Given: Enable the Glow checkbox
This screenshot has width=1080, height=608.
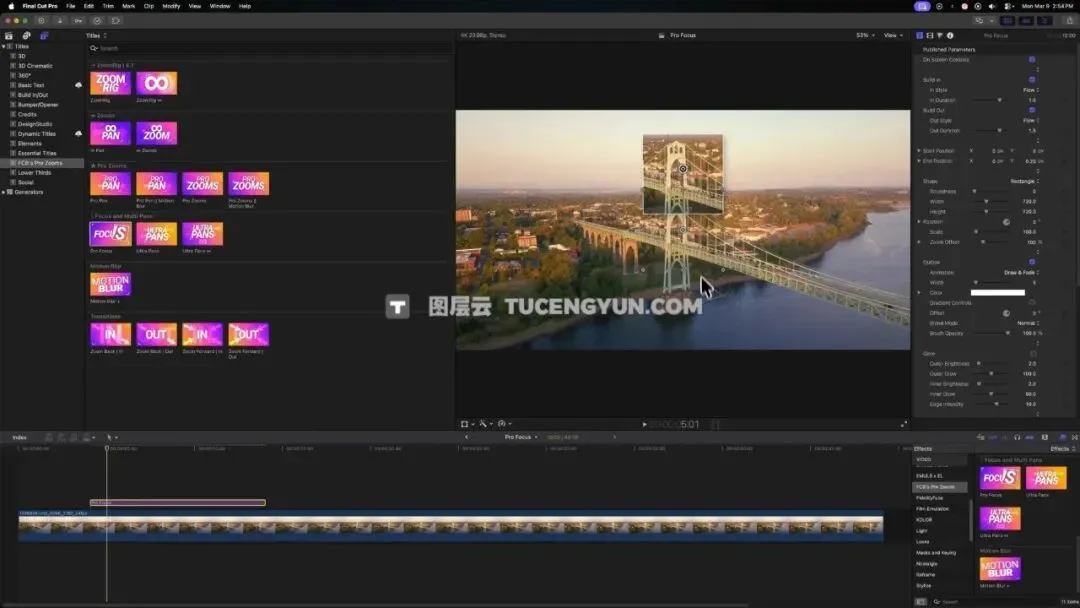Looking at the screenshot, I should (1032, 353).
